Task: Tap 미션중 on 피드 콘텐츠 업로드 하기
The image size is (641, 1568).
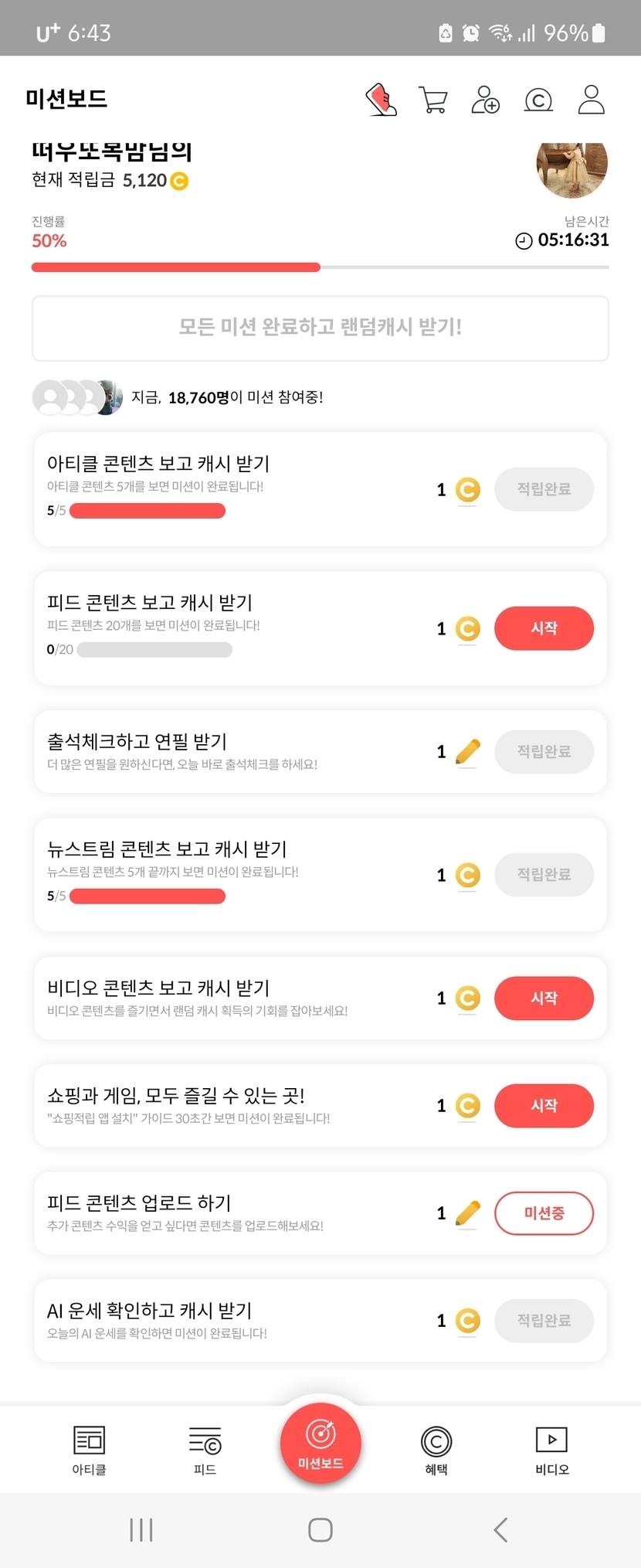Action: [544, 1213]
